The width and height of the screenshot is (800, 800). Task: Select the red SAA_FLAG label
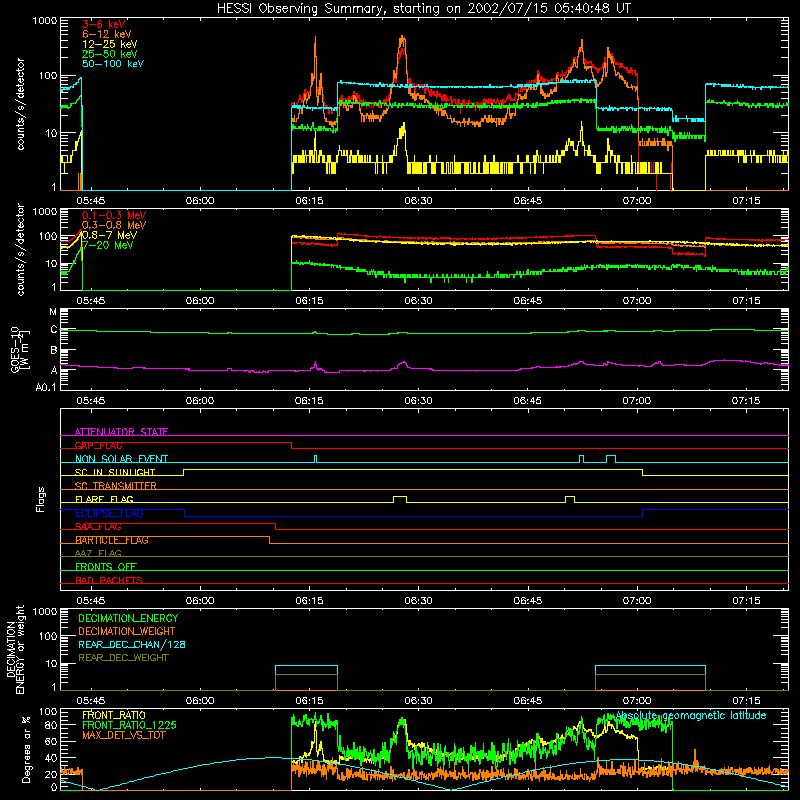point(98,527)
